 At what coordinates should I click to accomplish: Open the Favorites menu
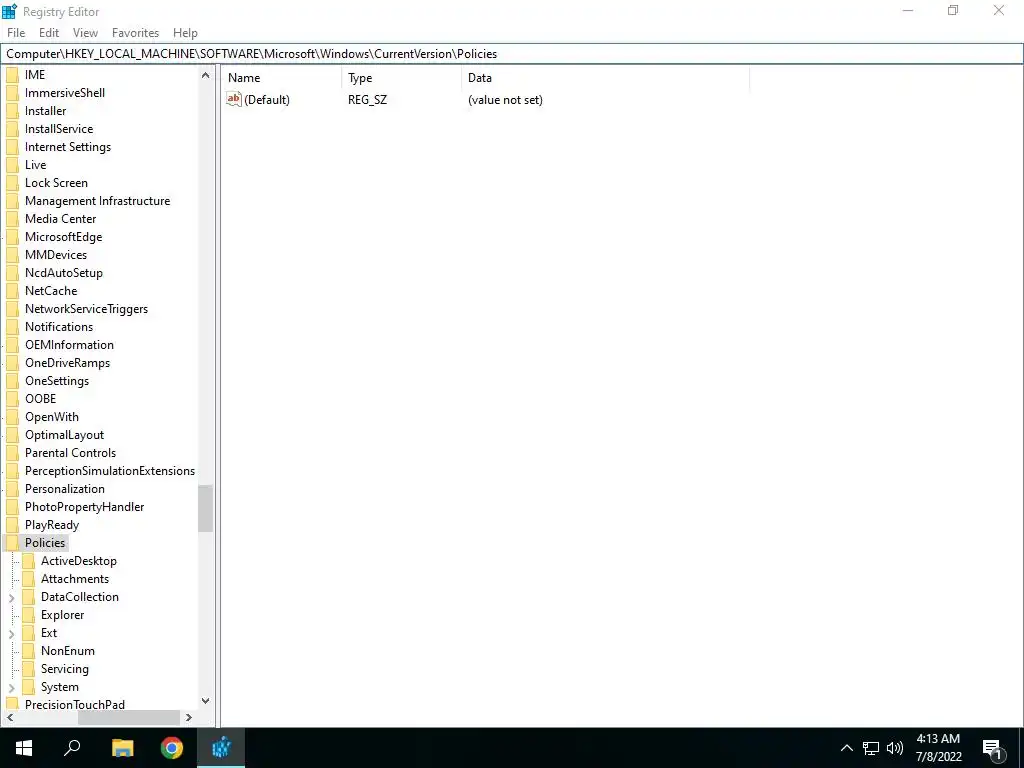pyautogui.click(x=135, y=33)
